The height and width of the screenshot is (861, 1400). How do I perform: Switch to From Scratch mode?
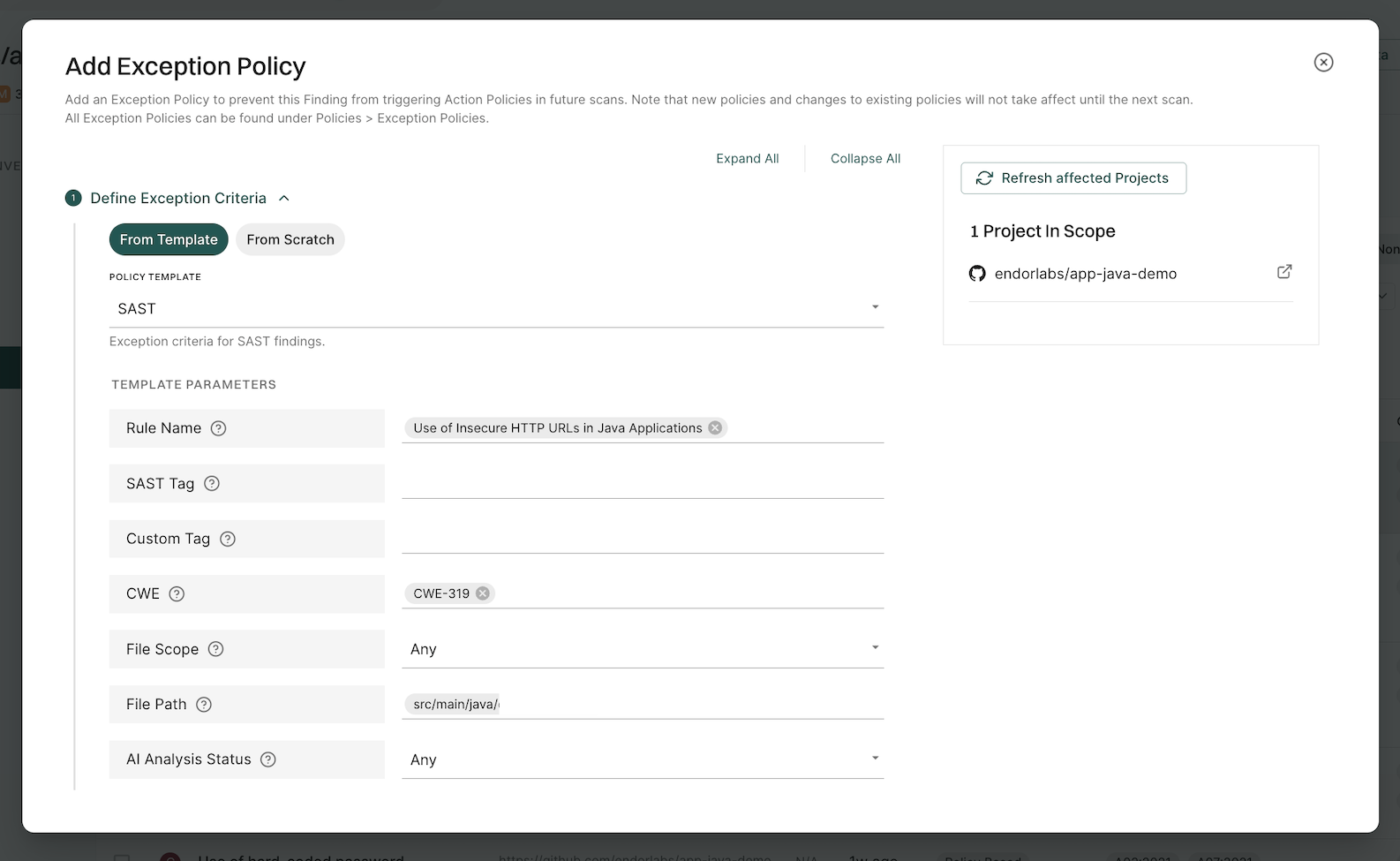[x=290, y=239]
